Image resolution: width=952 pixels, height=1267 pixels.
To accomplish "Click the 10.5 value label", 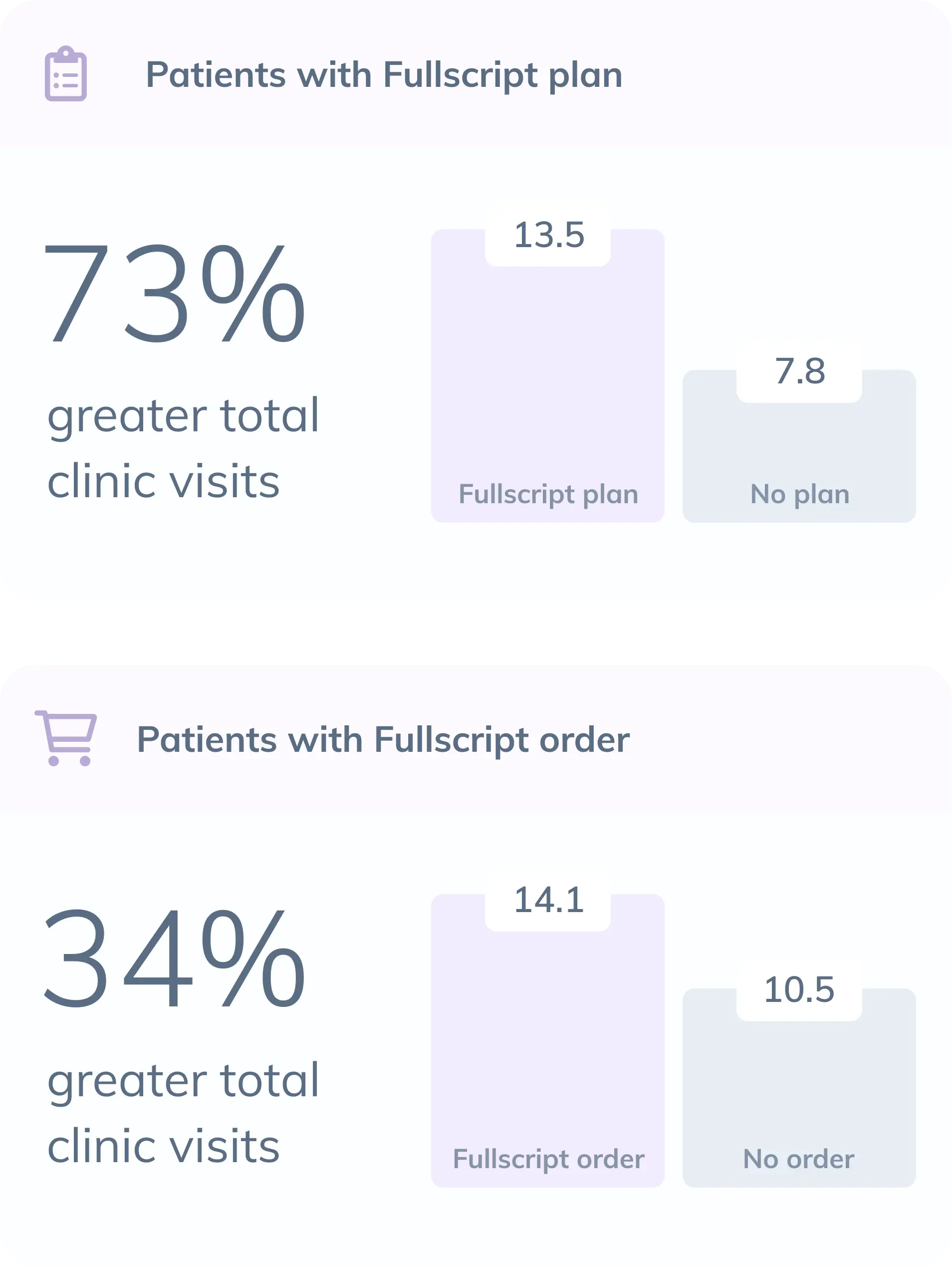I will (799, 990).
